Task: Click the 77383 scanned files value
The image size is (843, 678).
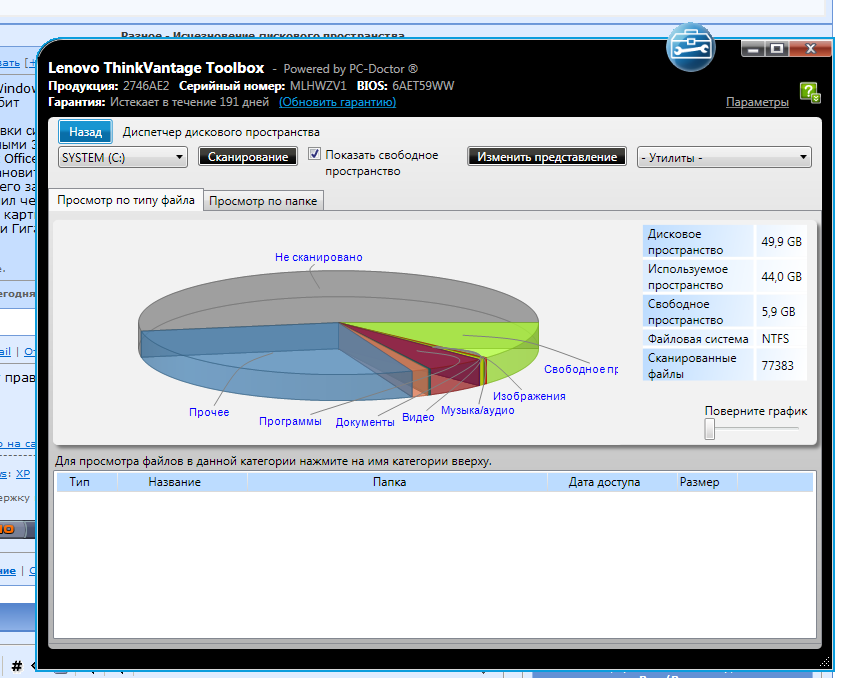Action: [777, 366]
